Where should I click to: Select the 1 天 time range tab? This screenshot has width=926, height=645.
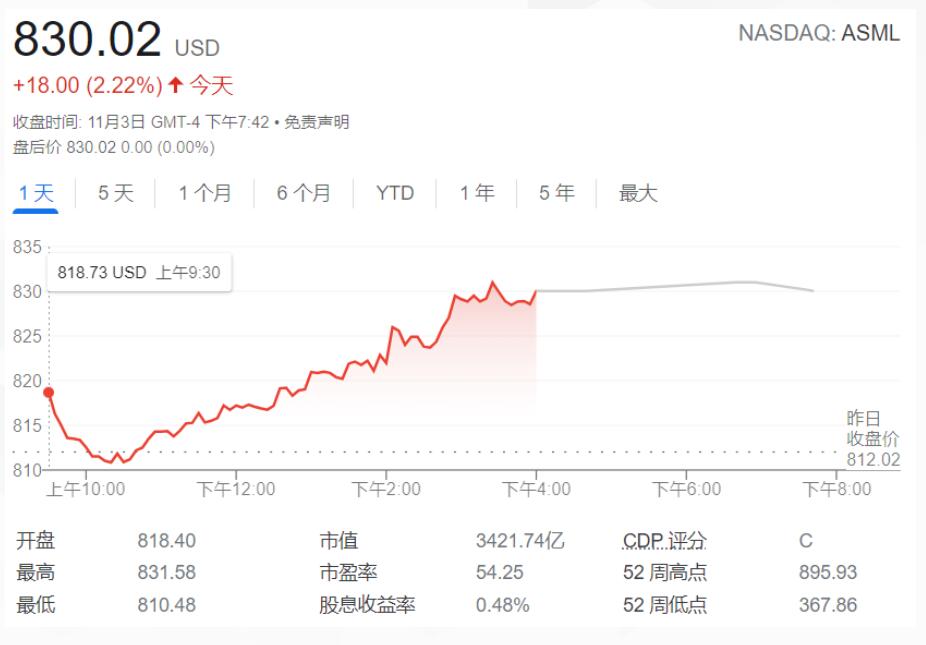[36, 193]
